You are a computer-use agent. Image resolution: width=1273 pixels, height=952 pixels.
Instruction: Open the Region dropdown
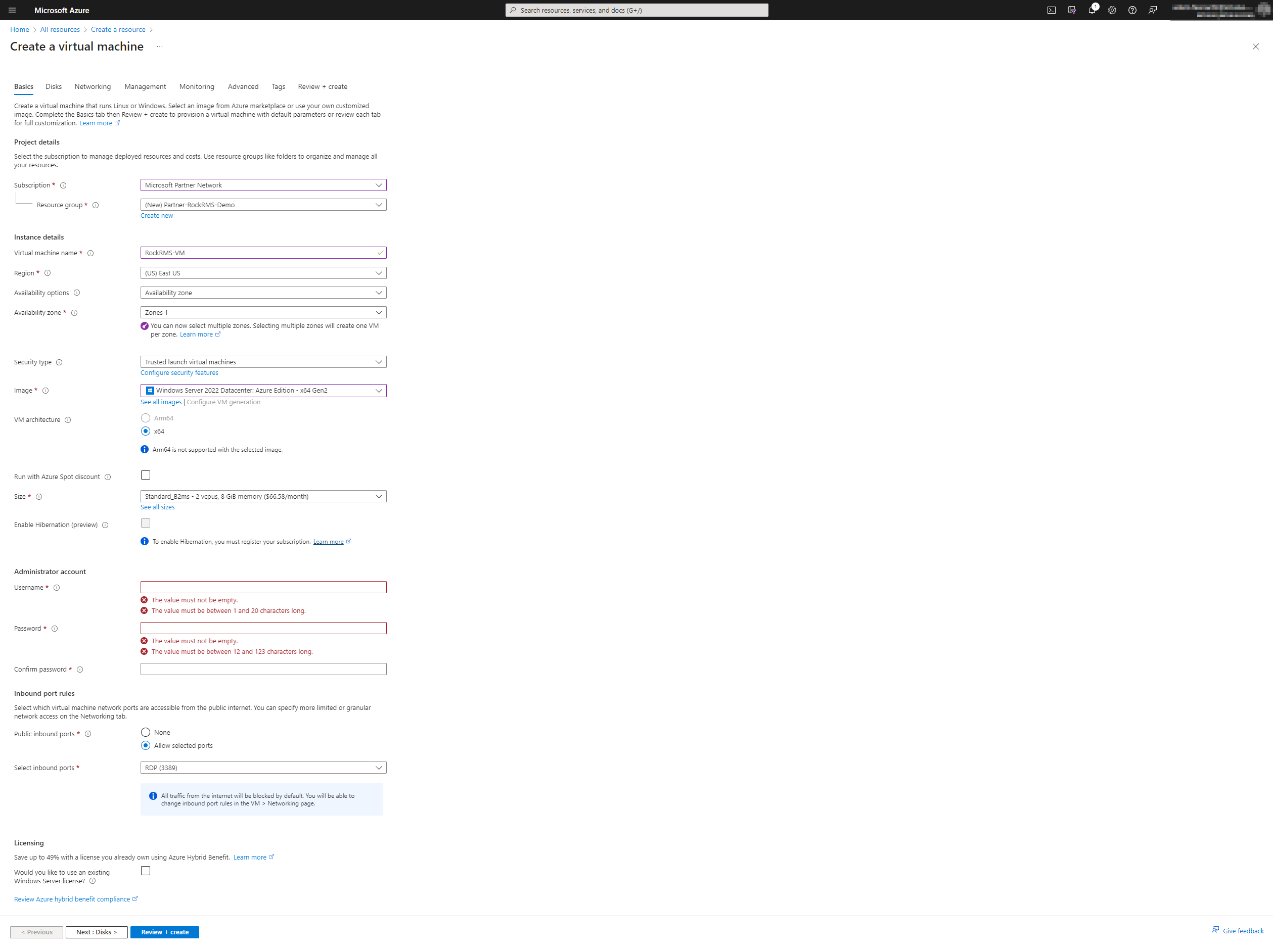click(263, 273)
